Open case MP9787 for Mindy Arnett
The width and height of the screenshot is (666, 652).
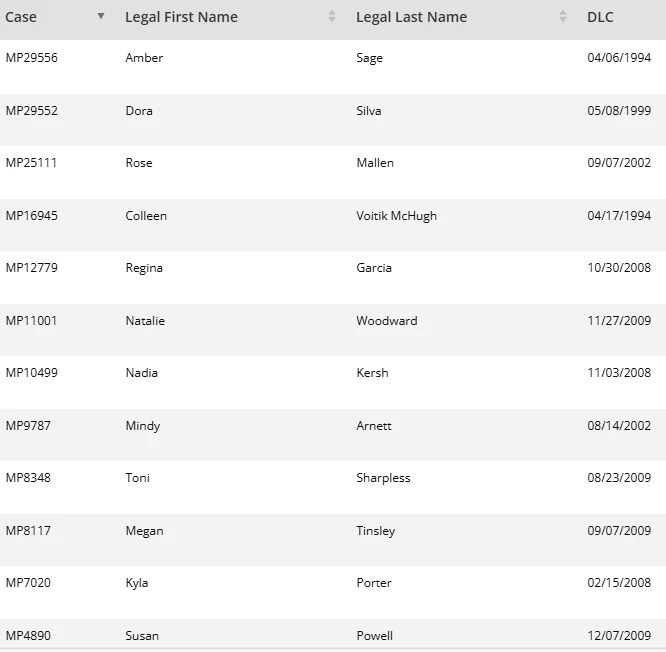(x=28, y=426)
